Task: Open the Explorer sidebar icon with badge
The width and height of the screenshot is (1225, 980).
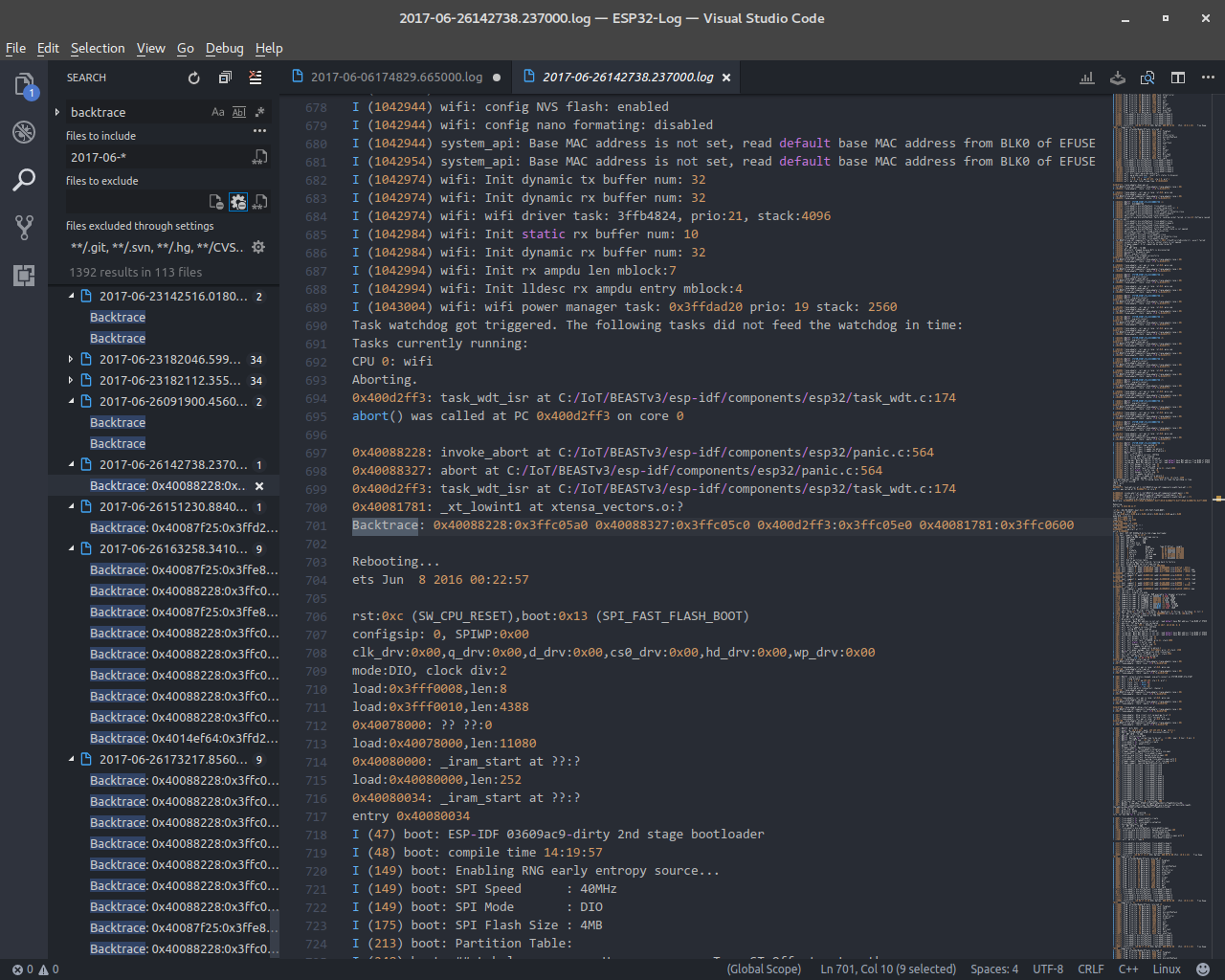Action: coord(24,84)
